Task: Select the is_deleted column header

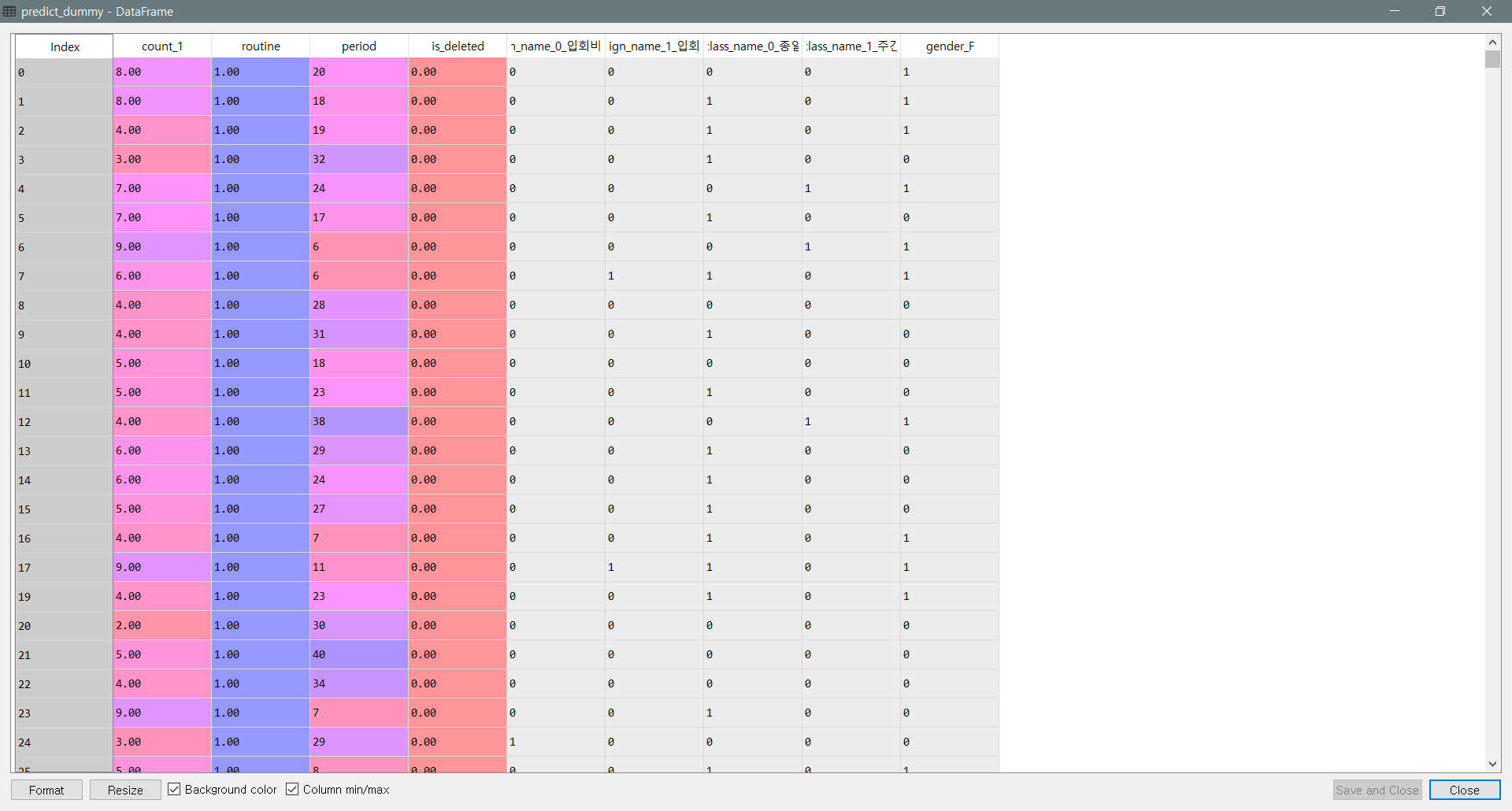Action: click(x=458, y=46)
